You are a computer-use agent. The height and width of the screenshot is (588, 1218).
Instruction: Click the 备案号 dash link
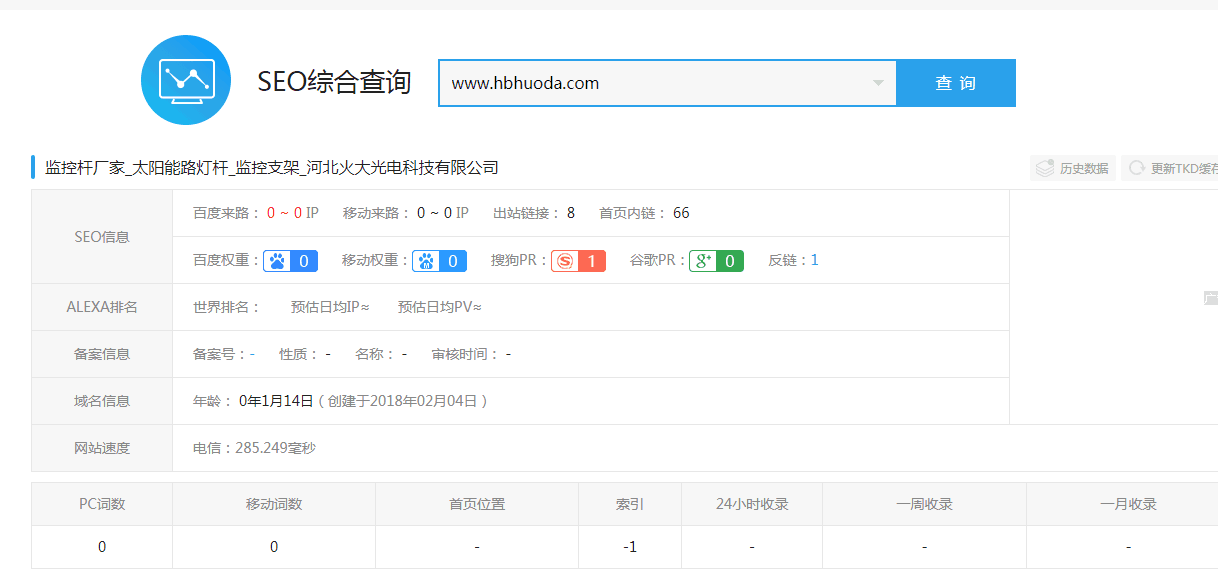coord(252,354)
